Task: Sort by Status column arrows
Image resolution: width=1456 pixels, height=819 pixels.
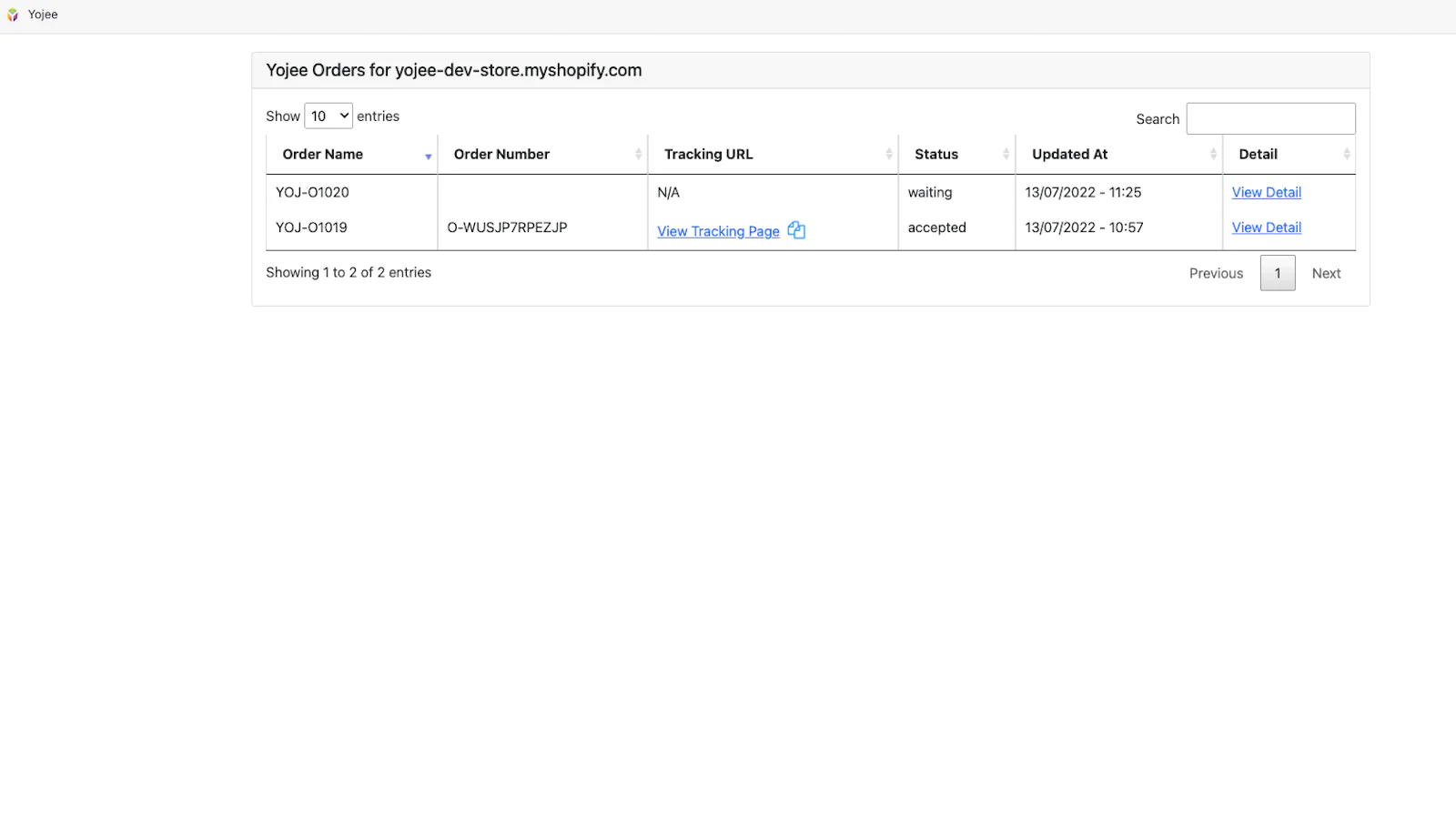Action: [1006, 155]
